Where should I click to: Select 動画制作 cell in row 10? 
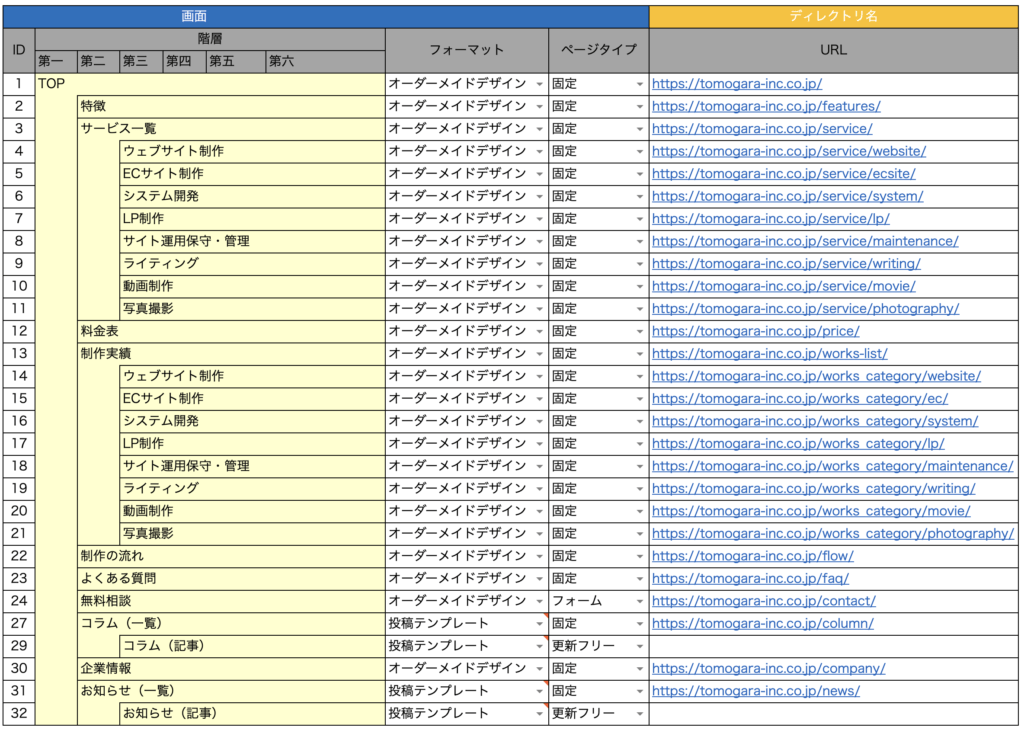click(x=253, y=286)
